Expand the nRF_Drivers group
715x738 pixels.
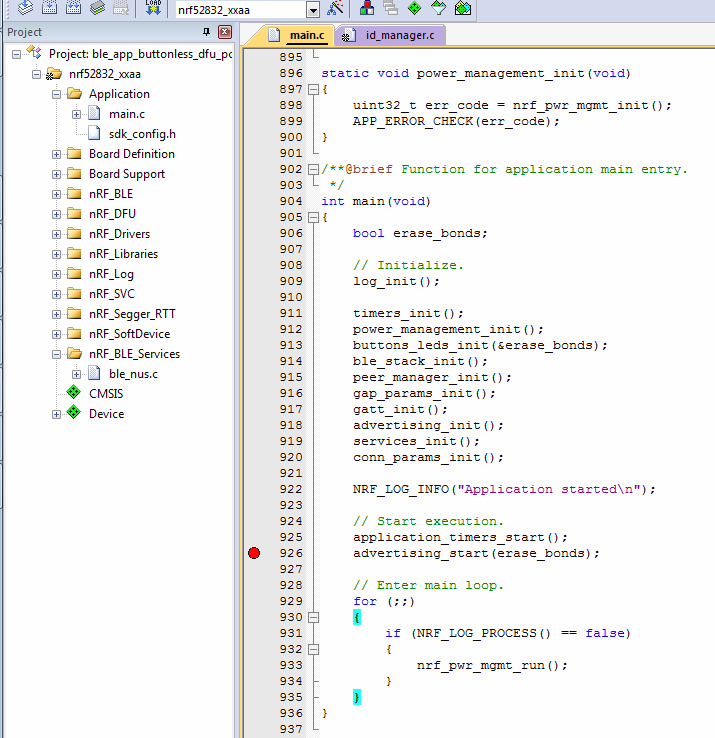pyautogui.click(x=56, y=234)
